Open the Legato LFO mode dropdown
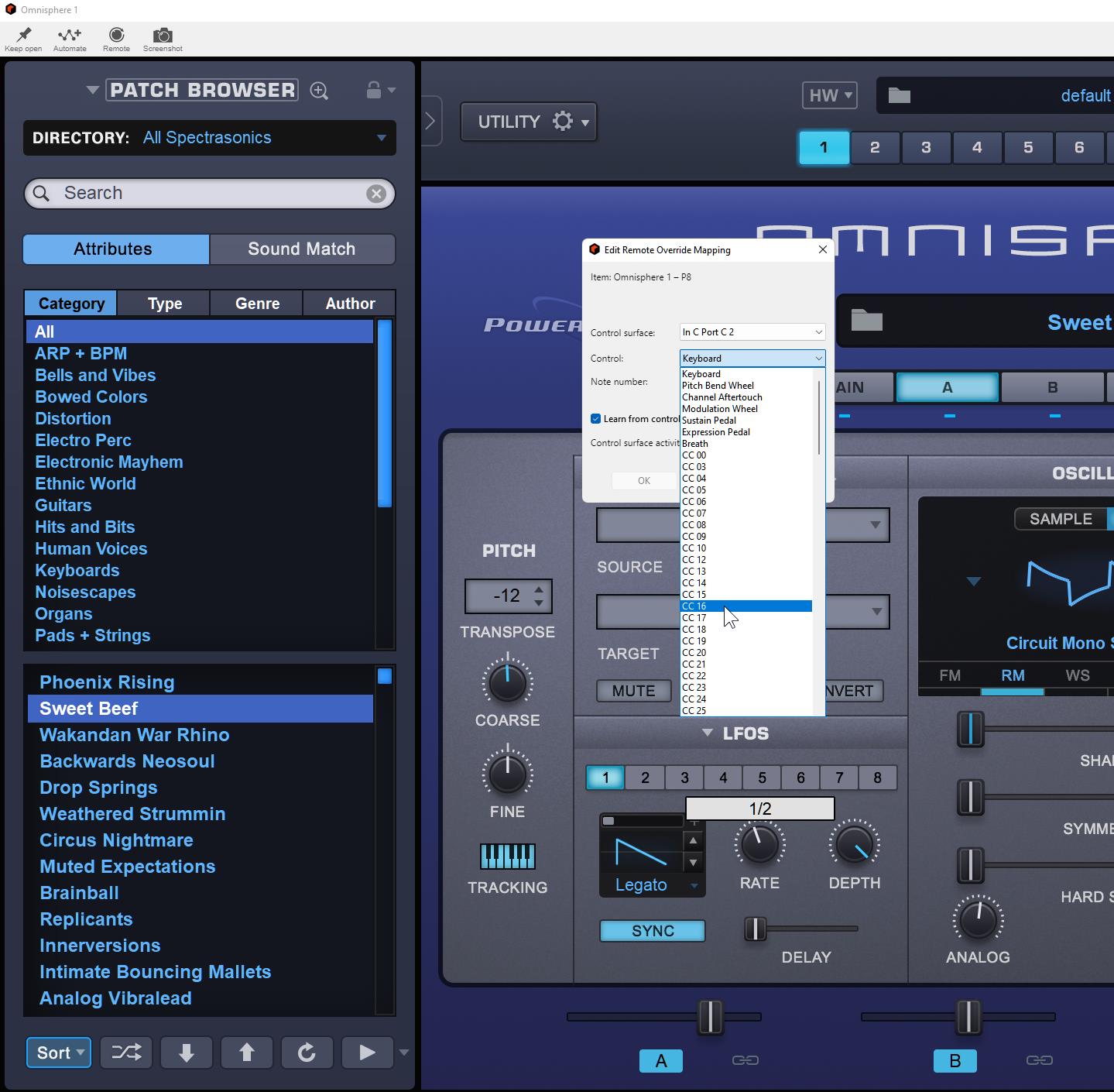 (x=653, y=885)
